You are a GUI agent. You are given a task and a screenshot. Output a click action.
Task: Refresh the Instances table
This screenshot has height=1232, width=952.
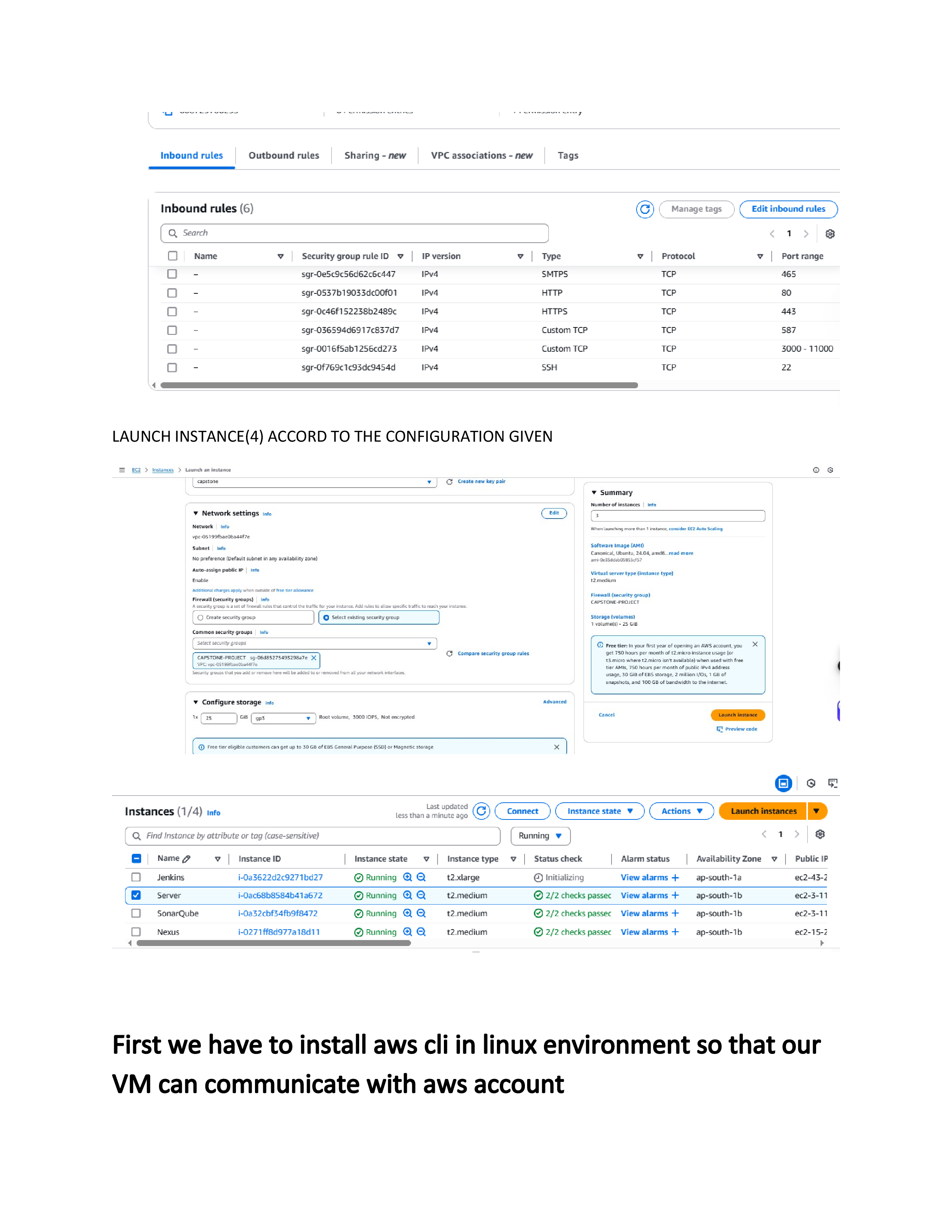481,811
